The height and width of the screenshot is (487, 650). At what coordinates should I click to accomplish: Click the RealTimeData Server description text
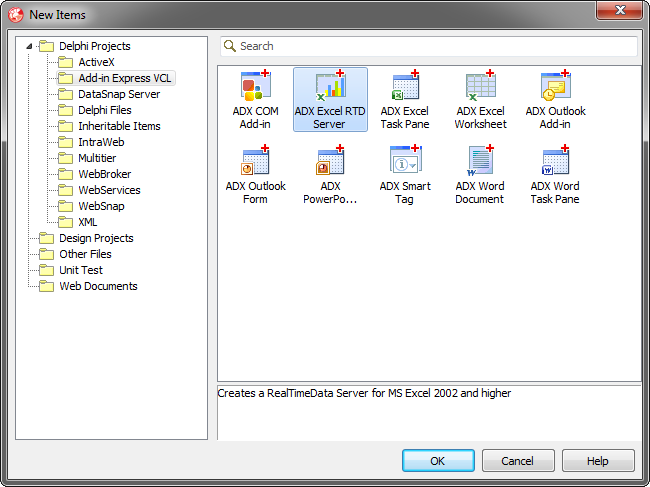tap(364, 393)
